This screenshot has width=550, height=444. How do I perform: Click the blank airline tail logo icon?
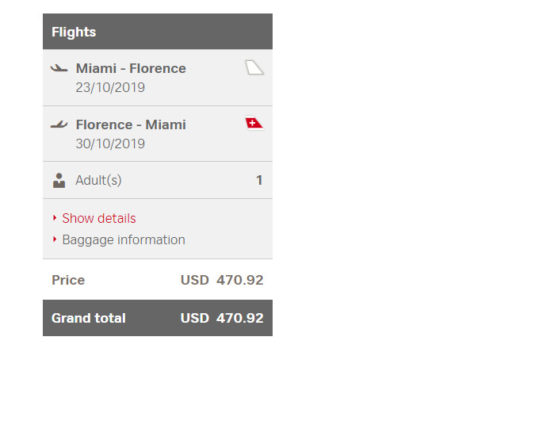(254, 67)
